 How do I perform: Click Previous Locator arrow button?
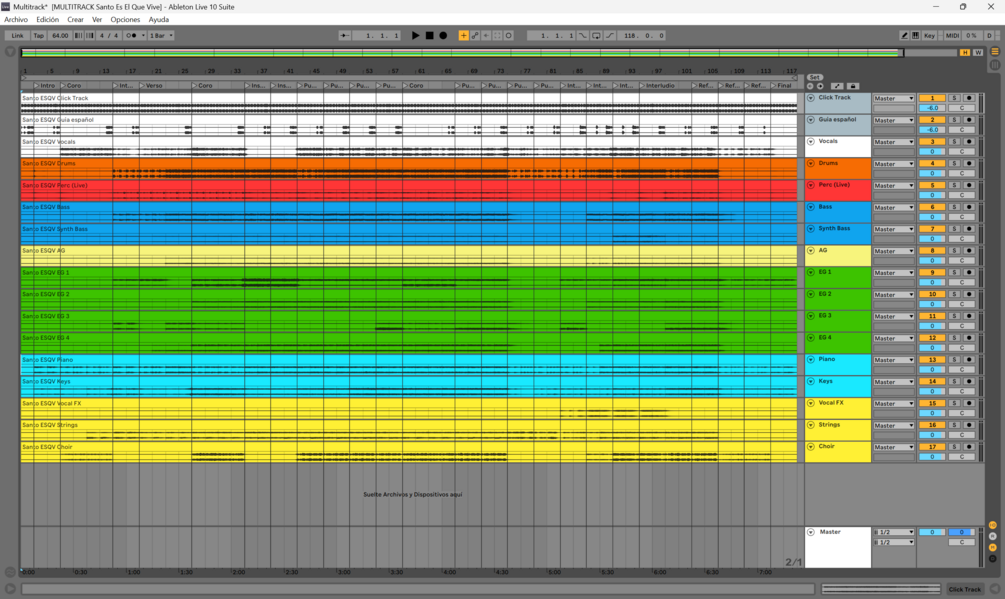[x=810, y=86]
